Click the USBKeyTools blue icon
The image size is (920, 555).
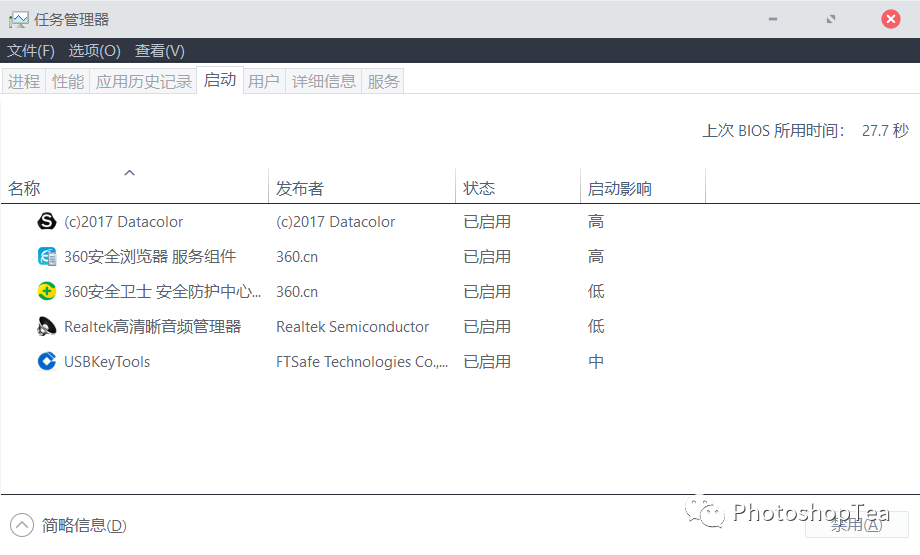[x=47, y=361]
